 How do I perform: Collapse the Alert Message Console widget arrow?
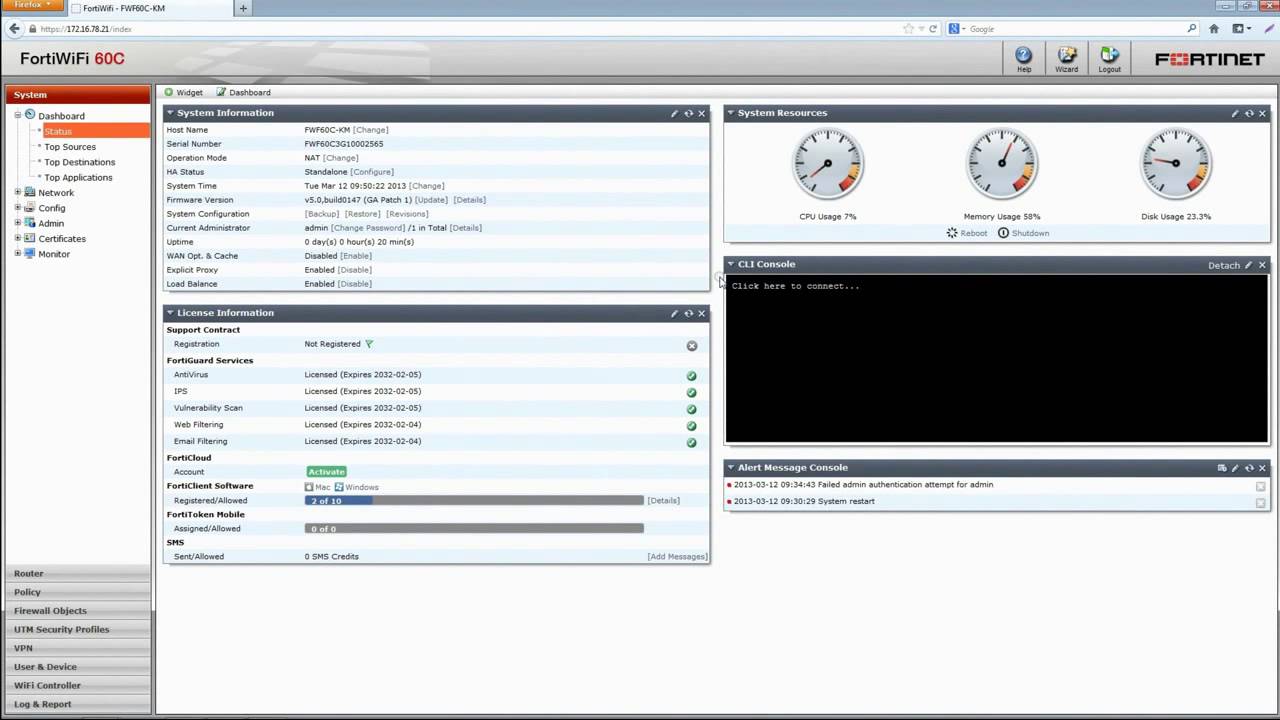click(731, 467)
